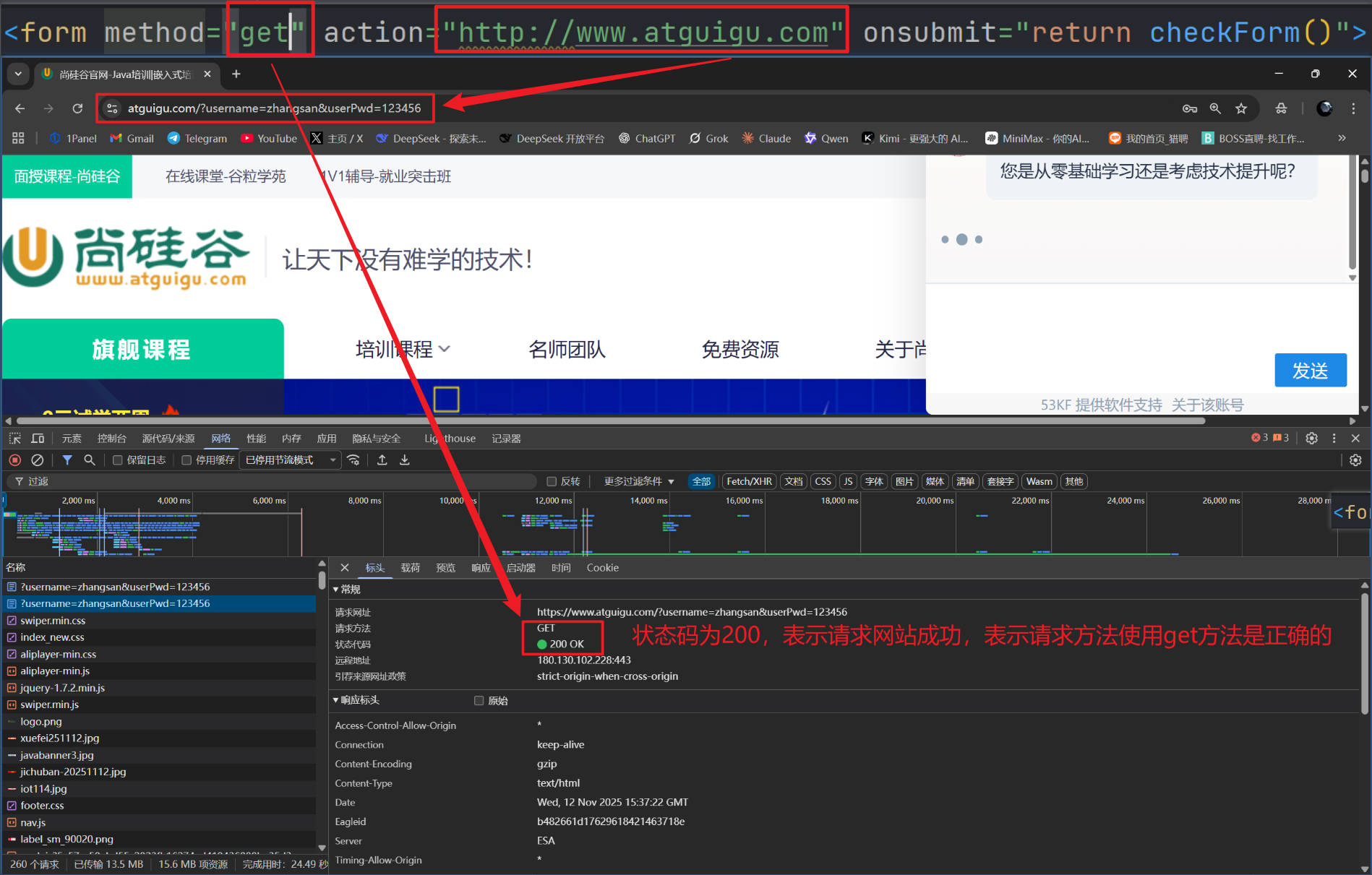Click the export HAR download icon
Screen dimensions: 1372x875
point(405,460)
